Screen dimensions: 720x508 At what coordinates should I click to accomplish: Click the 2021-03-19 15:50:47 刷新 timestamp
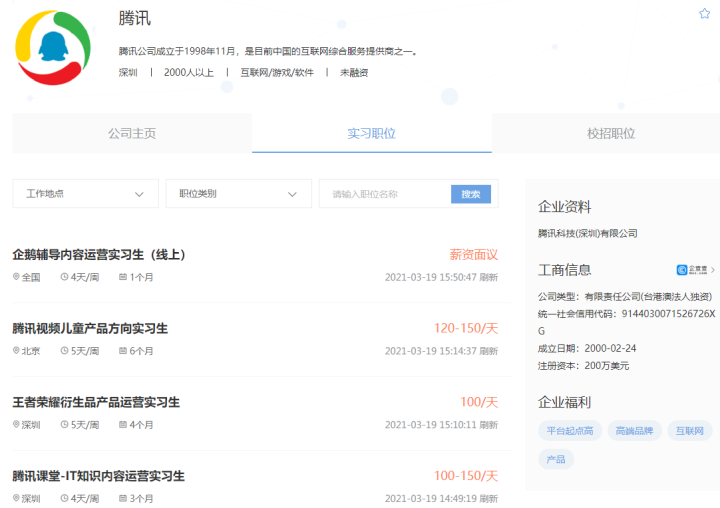tap(441, 277)
